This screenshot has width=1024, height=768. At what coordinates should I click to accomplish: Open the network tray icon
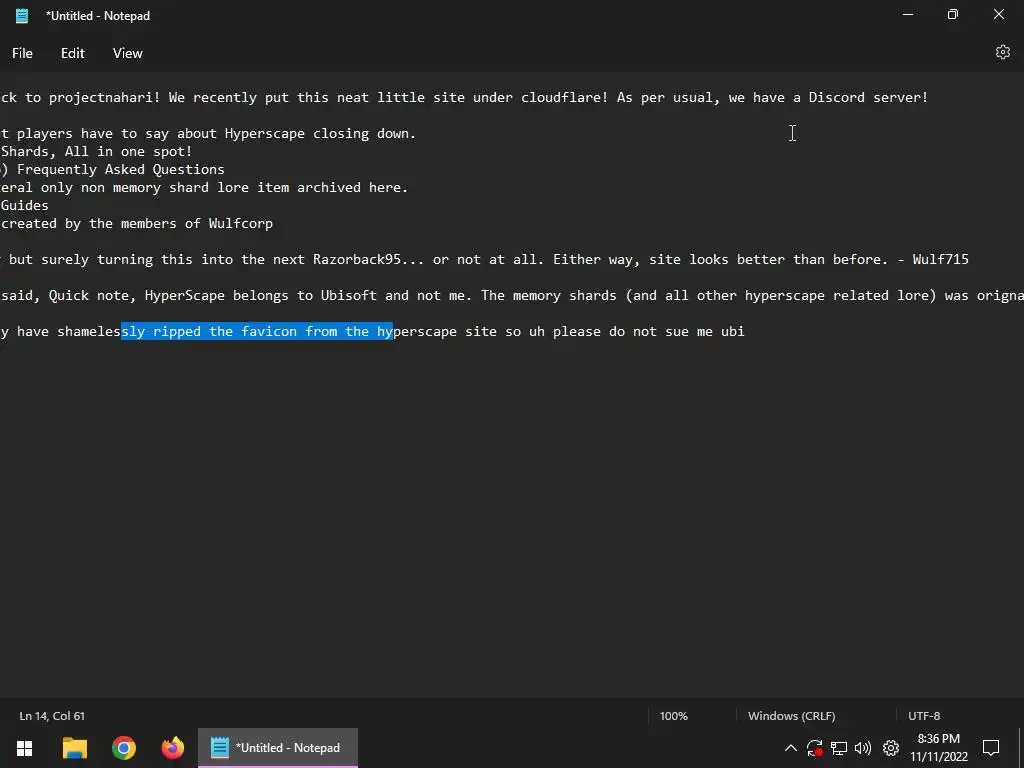tap(839, 748)
